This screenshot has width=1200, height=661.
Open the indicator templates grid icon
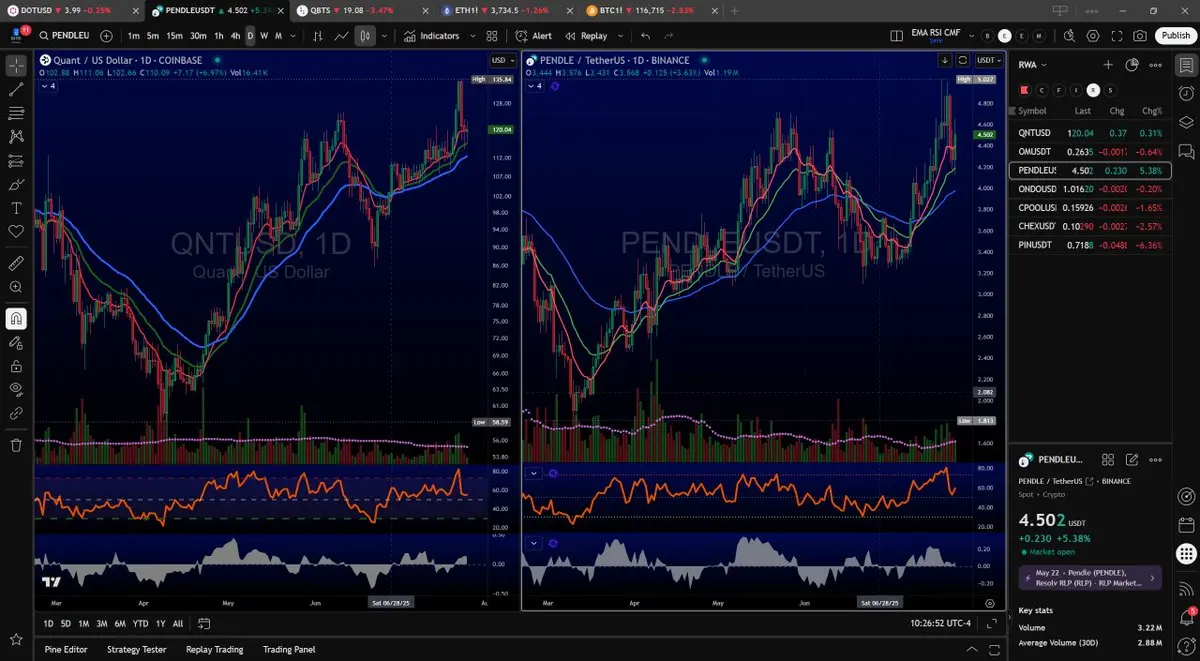click(x=493, y=36)
